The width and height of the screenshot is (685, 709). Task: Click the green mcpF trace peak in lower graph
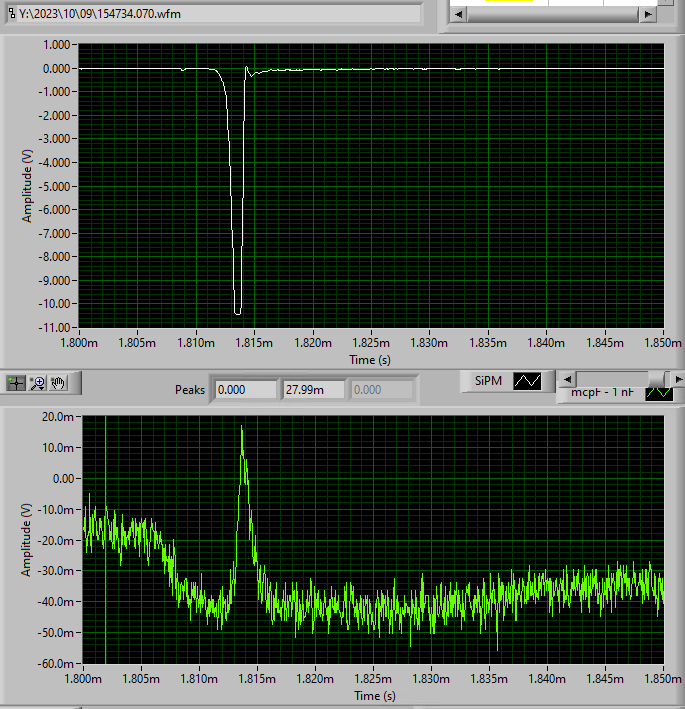(242, 427)
